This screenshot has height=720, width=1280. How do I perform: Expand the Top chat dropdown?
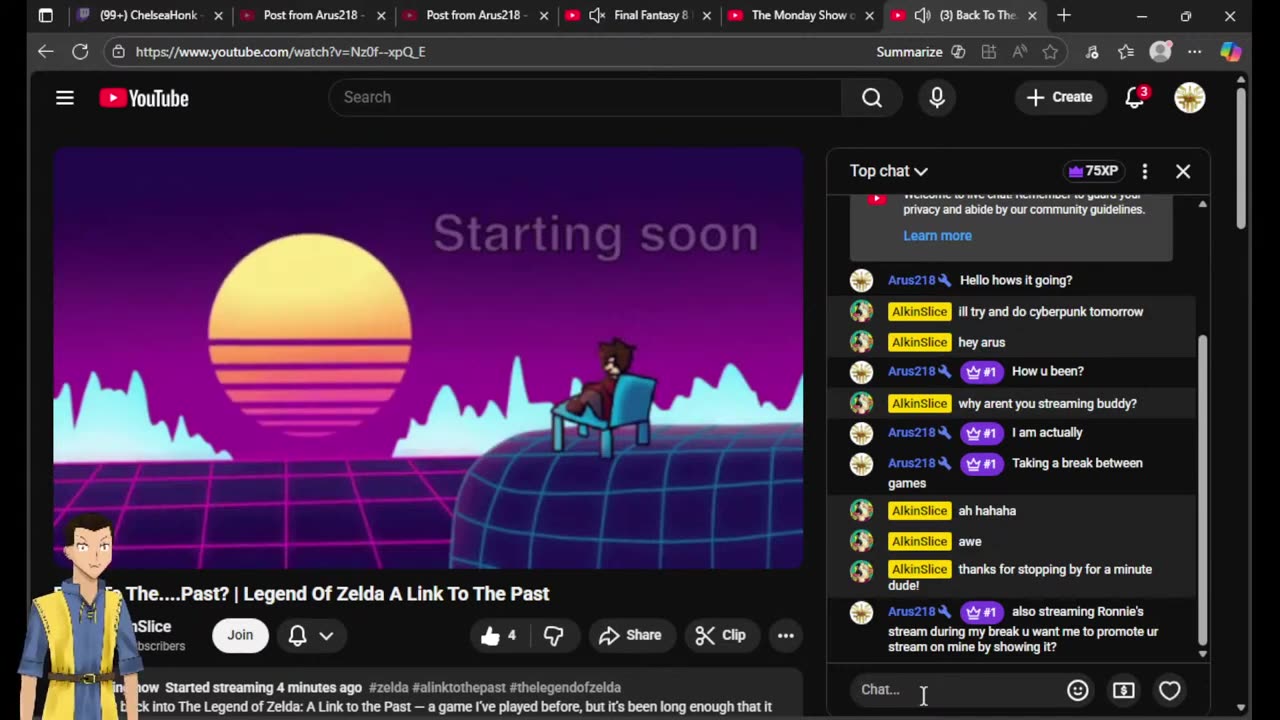click(x=889, y=171)
